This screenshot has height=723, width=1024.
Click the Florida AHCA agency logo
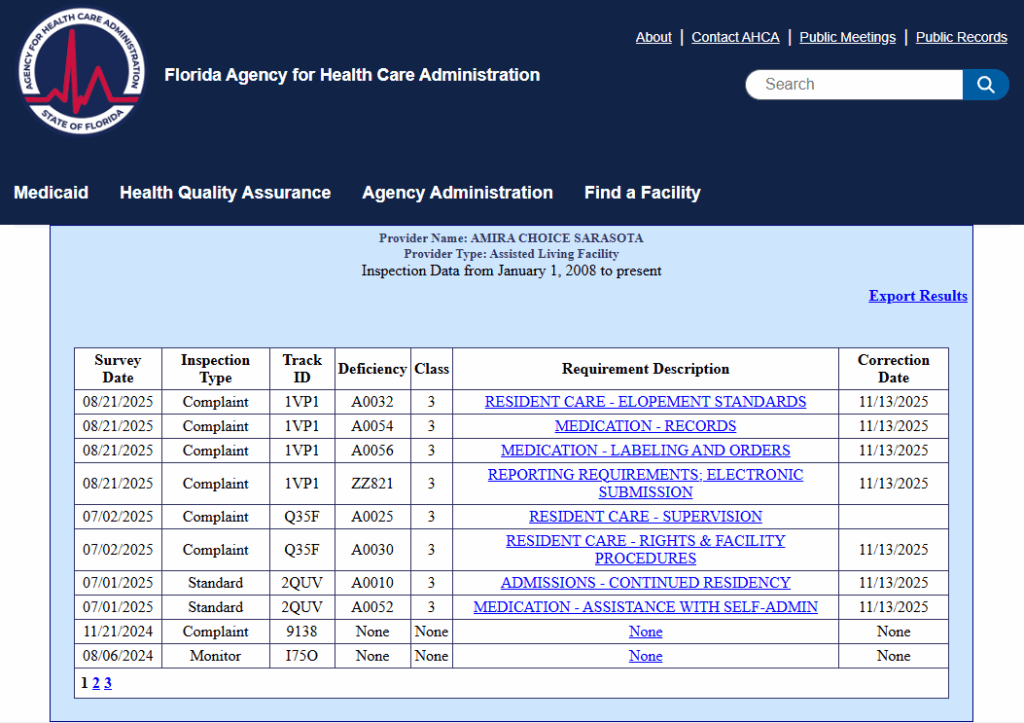click(x=83, y=71)
